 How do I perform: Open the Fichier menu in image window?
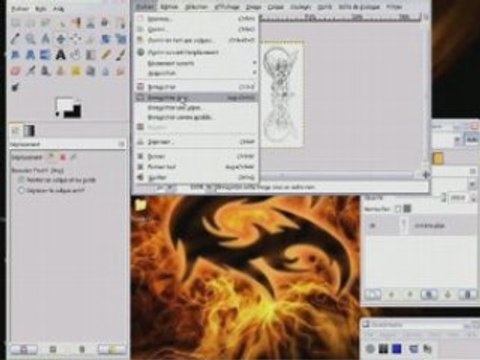click(x=146, y=7)
